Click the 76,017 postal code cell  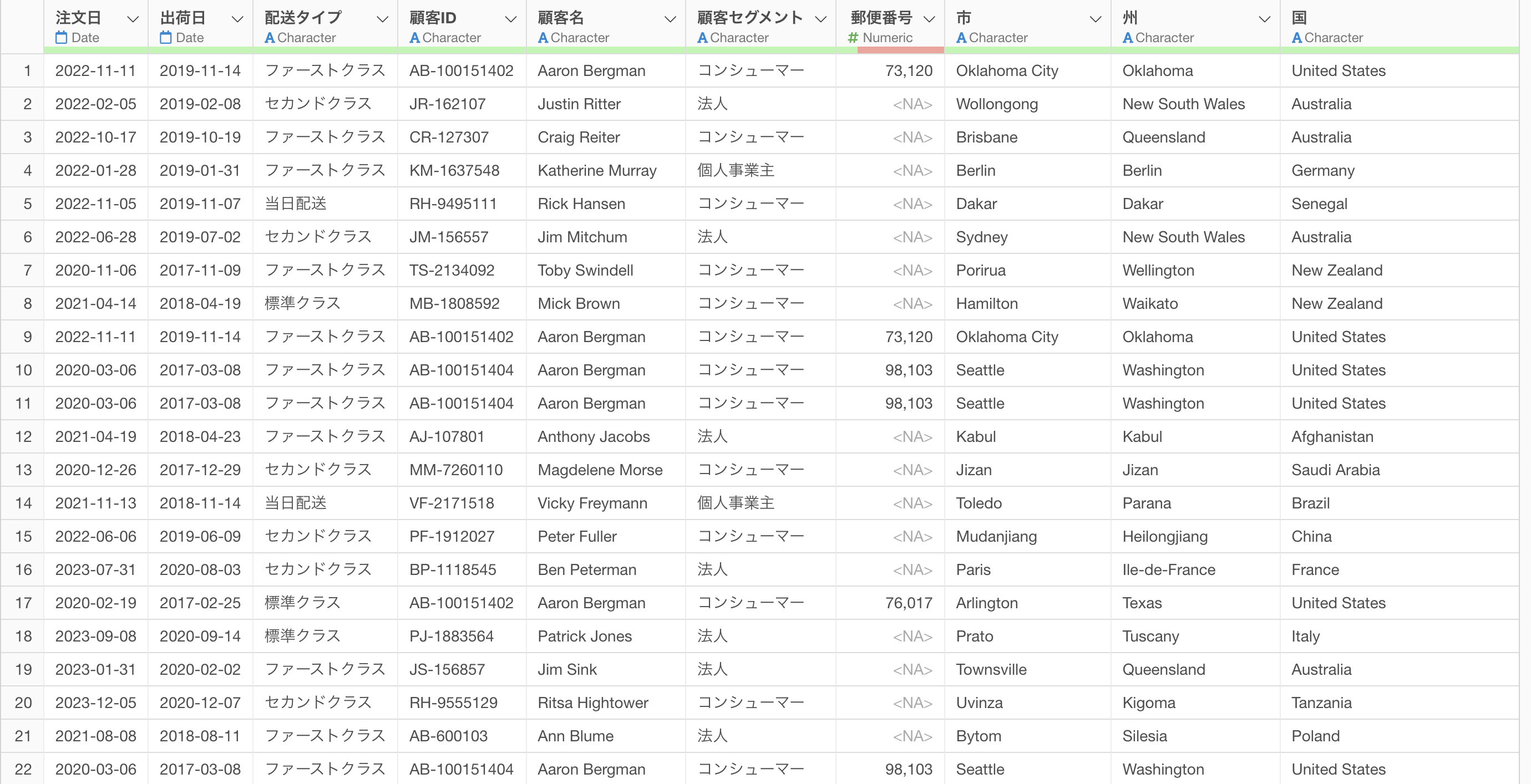pyautogui.click(x=908, y=603)
